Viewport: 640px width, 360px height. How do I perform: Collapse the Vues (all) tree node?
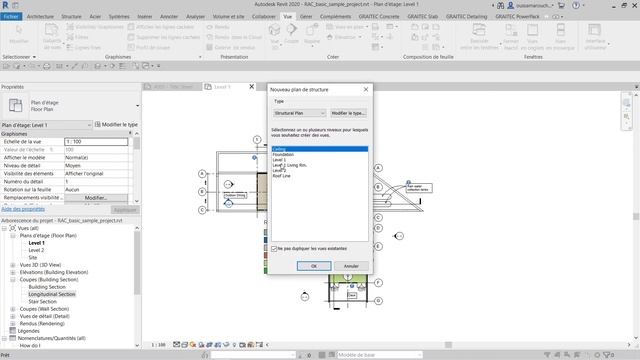pos(4,228)
